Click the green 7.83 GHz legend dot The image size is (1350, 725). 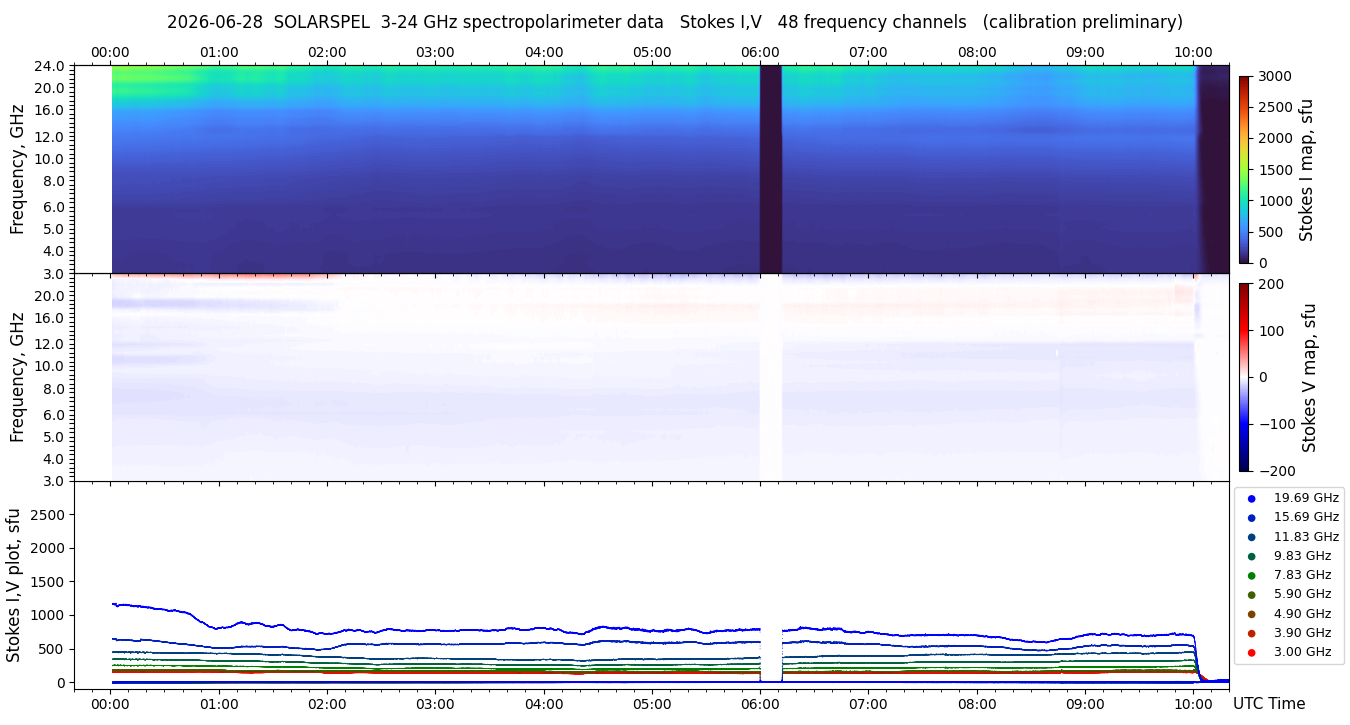pyautogui.click(x=1251, y=575)
